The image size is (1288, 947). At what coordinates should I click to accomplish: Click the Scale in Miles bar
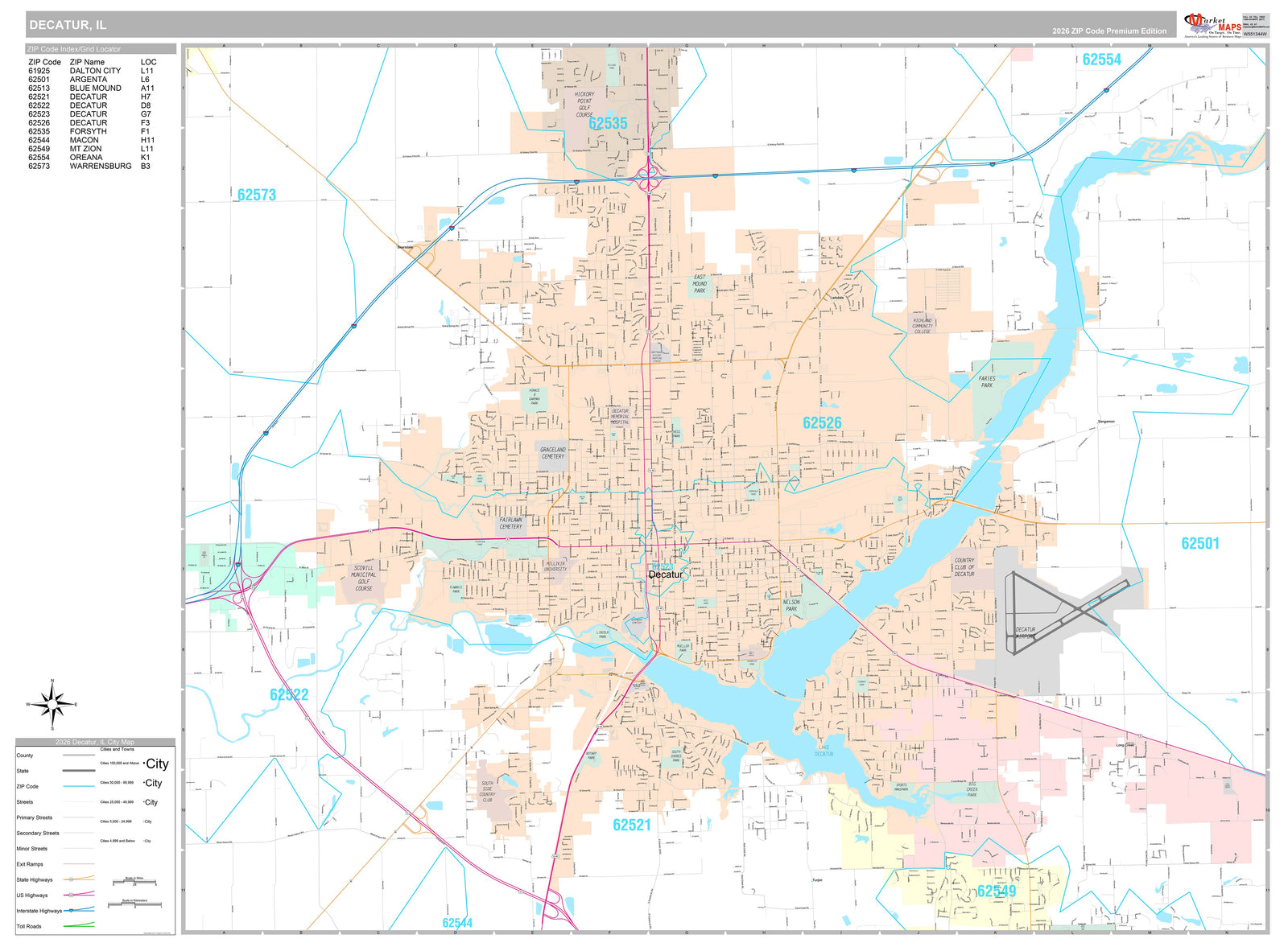[x=134, y=883]
